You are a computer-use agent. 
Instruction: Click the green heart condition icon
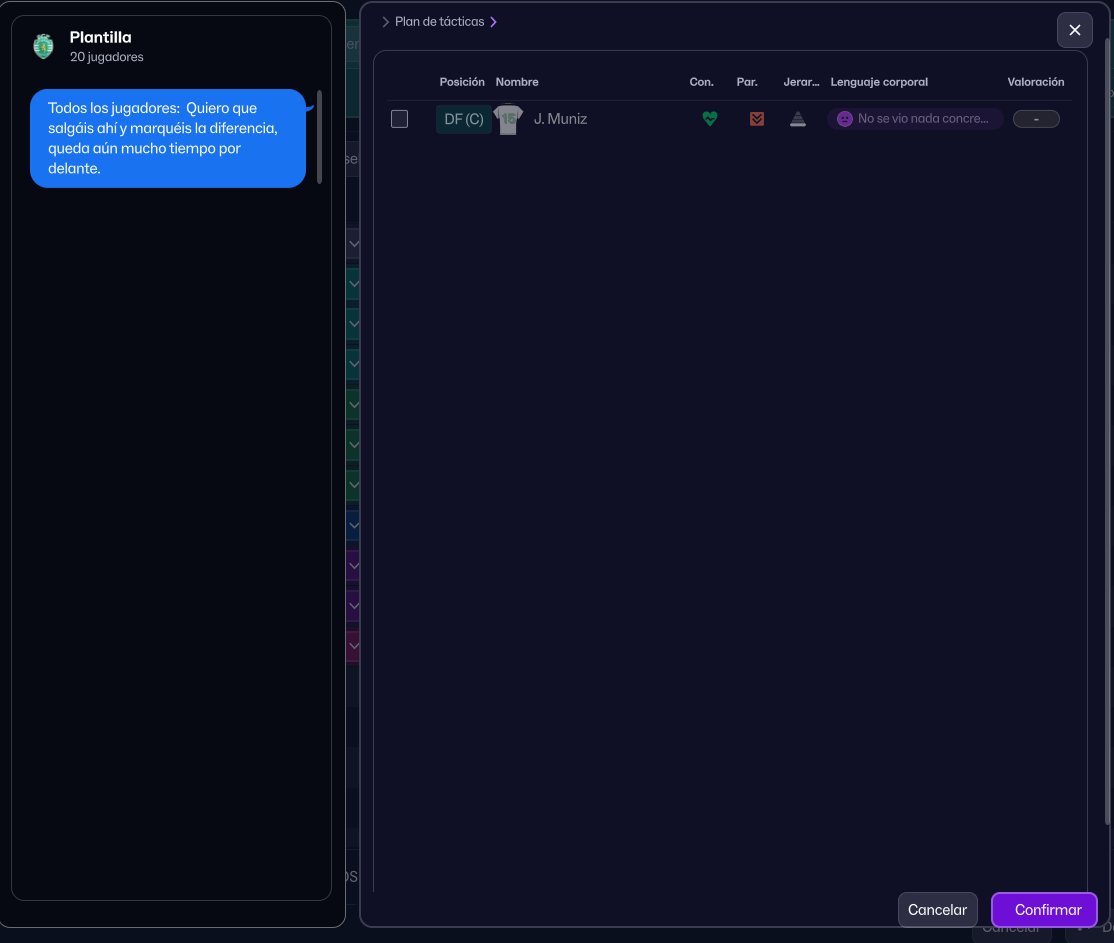pos(710,119)
